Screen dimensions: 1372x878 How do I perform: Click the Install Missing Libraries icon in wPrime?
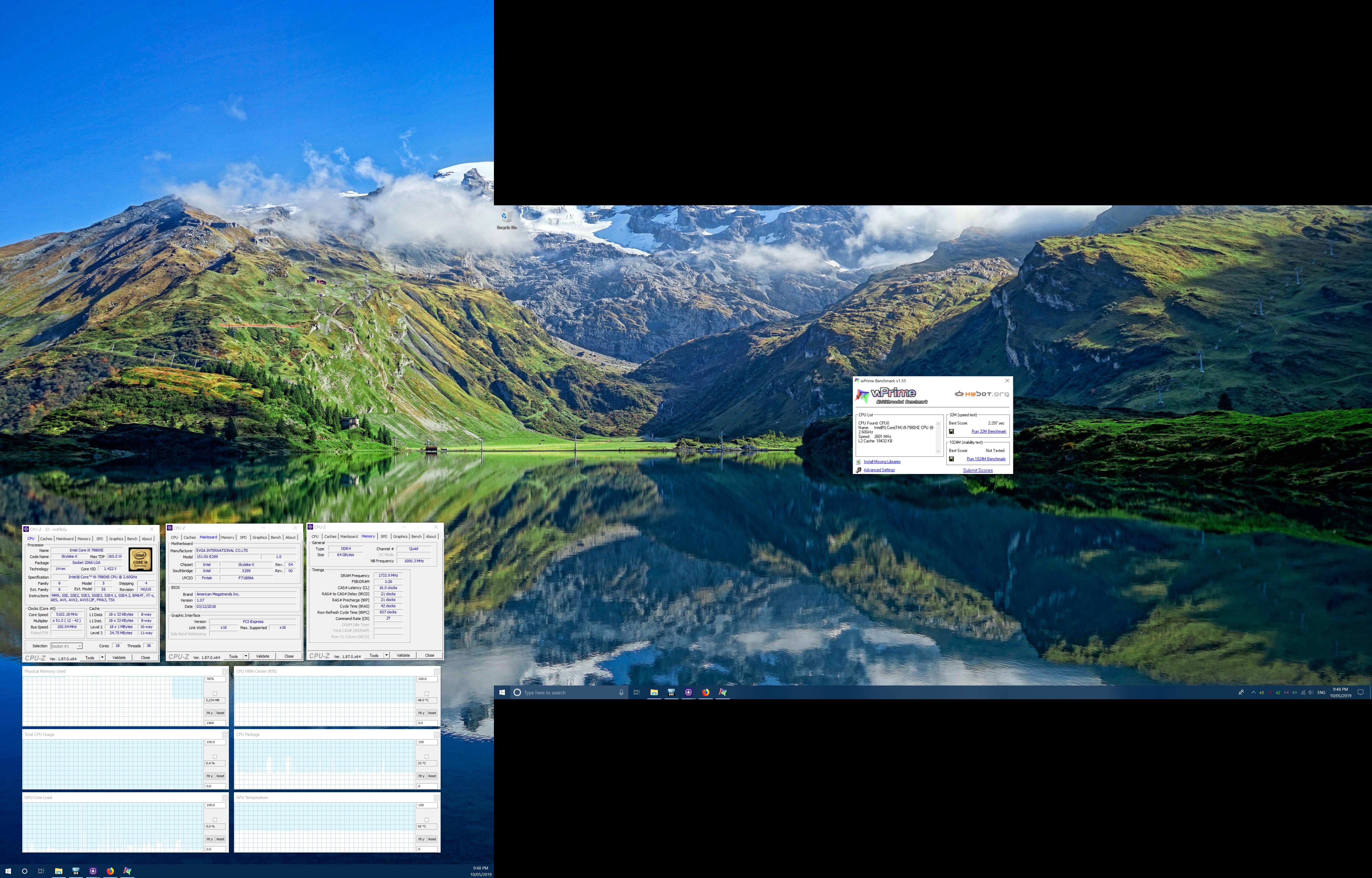pos(858,462)
